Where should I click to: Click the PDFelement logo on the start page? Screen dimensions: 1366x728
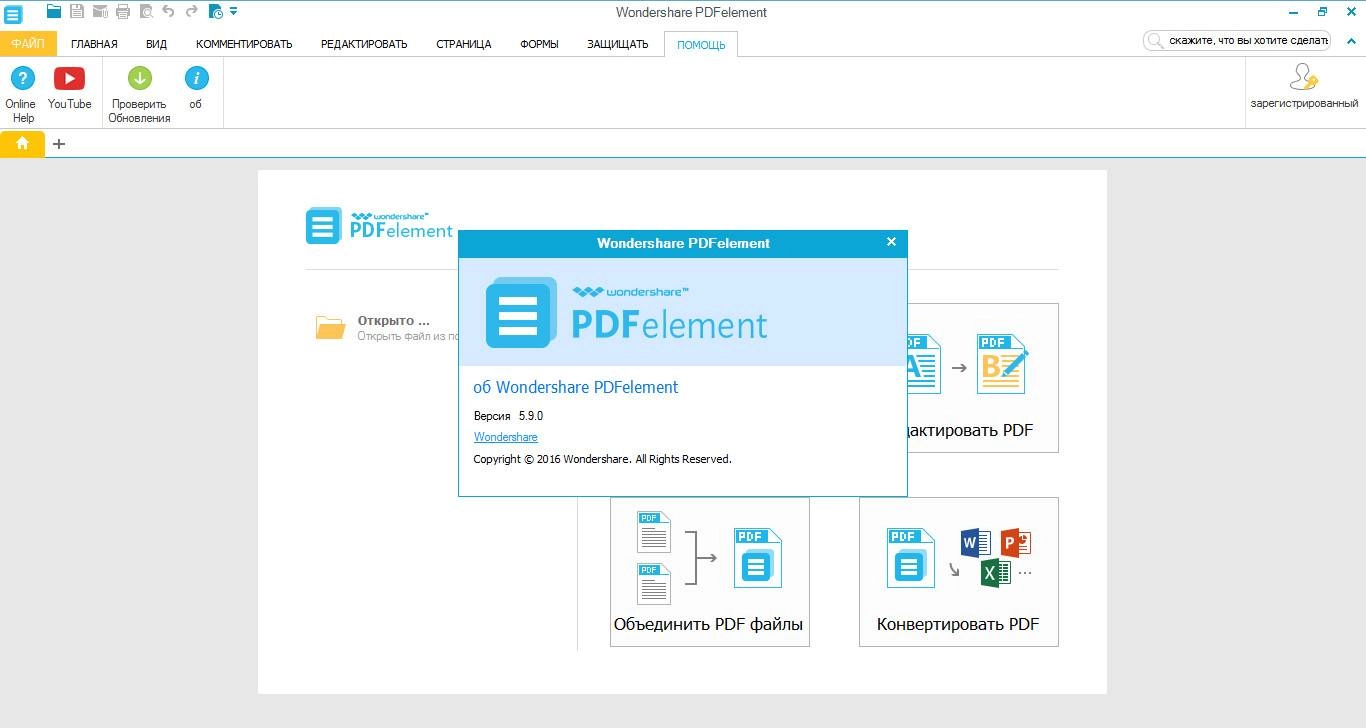click(x=379, y=226)
